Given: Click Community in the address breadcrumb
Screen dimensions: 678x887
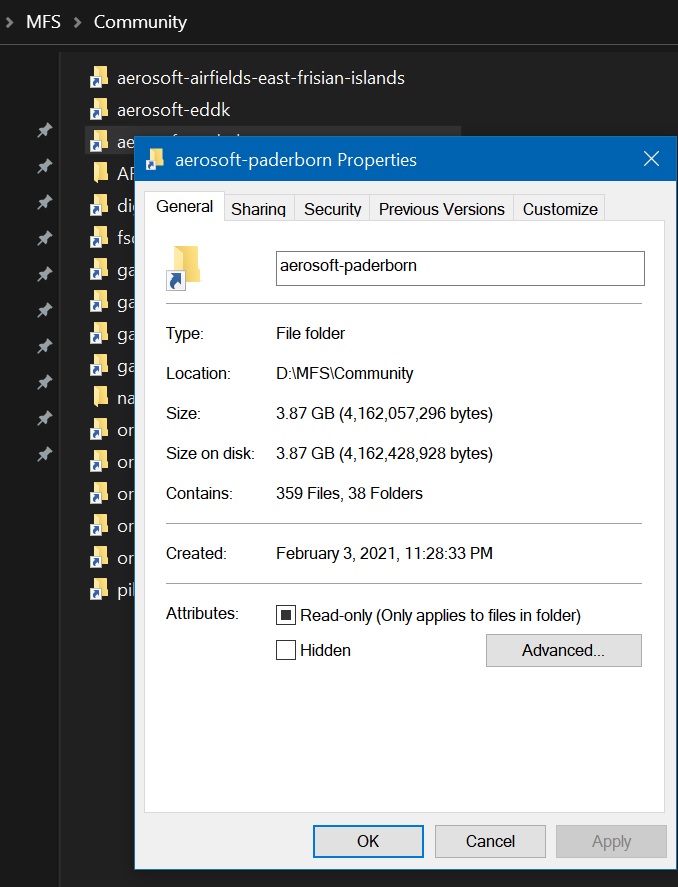Looking at the screenshot, I should click(x=140, y=22).
